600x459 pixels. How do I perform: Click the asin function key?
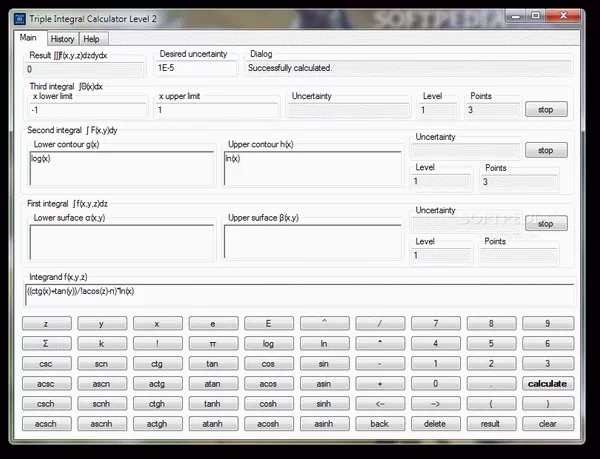point(324,384)
